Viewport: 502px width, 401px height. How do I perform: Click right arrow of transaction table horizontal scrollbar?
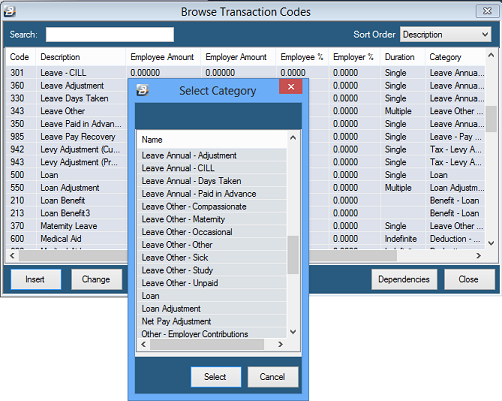(x=479, y=256)
